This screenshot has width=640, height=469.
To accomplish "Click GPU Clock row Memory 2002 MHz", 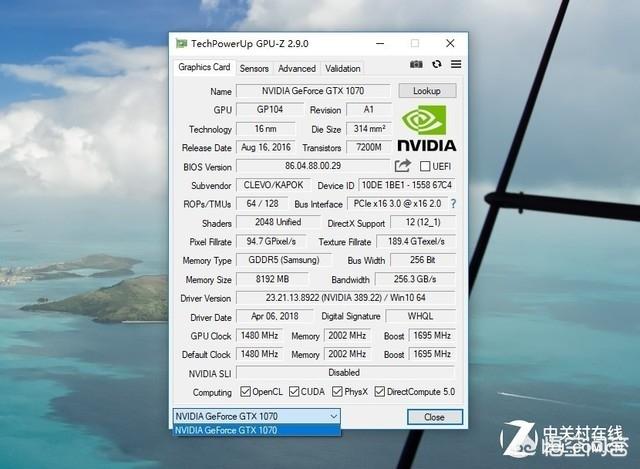I will click(347, 336).
